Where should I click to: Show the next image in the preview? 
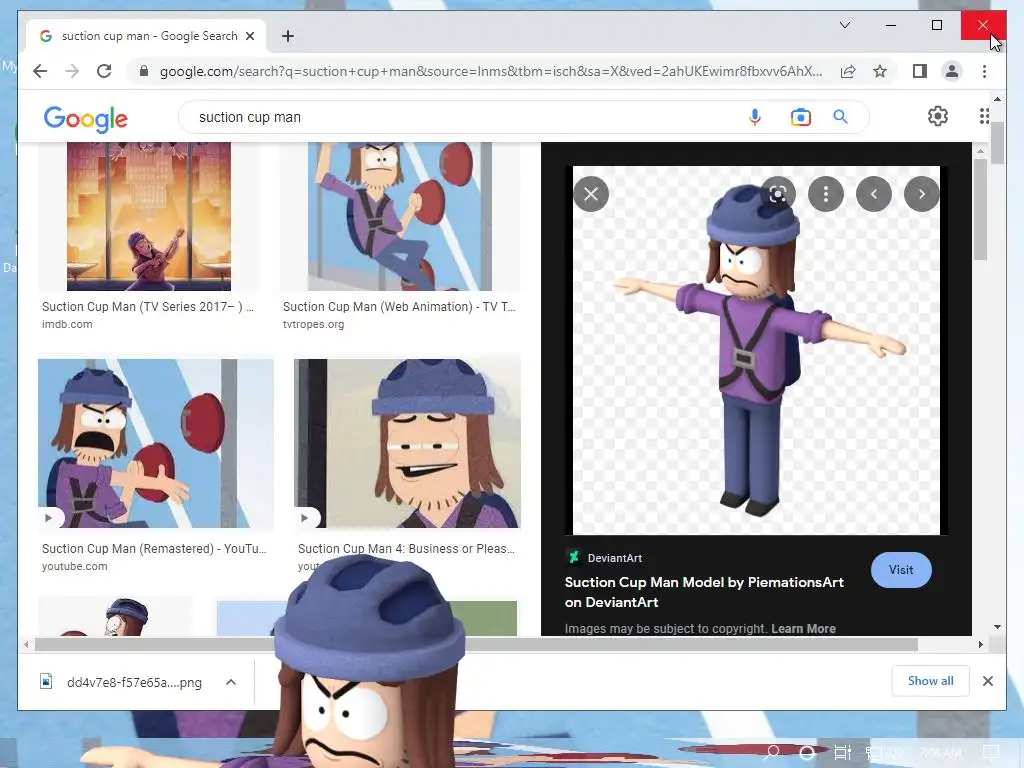[921, 194]
